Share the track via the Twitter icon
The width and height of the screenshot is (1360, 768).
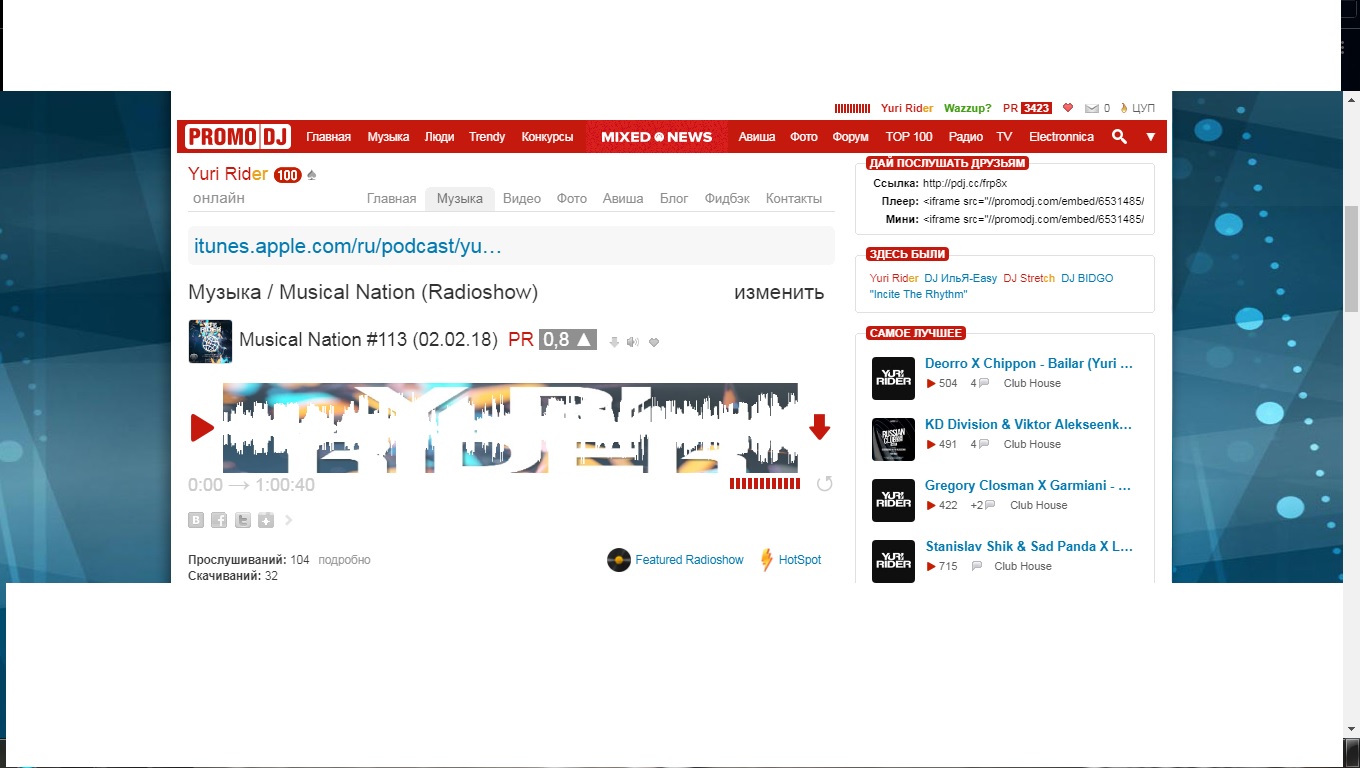(243, 520)
